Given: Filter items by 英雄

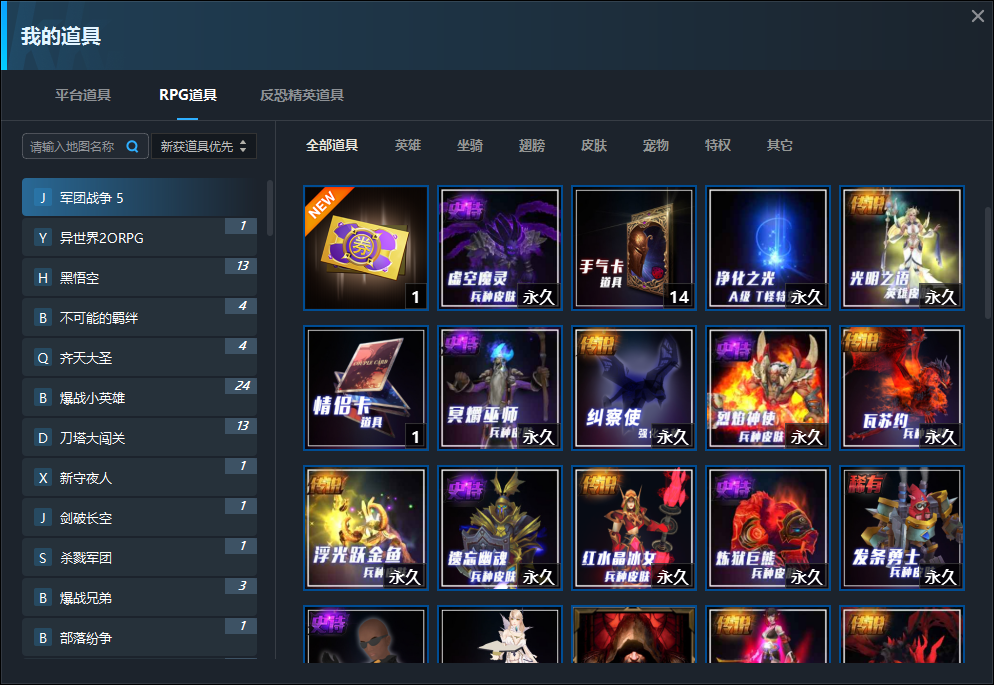Looking at the screenshot, I should (408, 145).
